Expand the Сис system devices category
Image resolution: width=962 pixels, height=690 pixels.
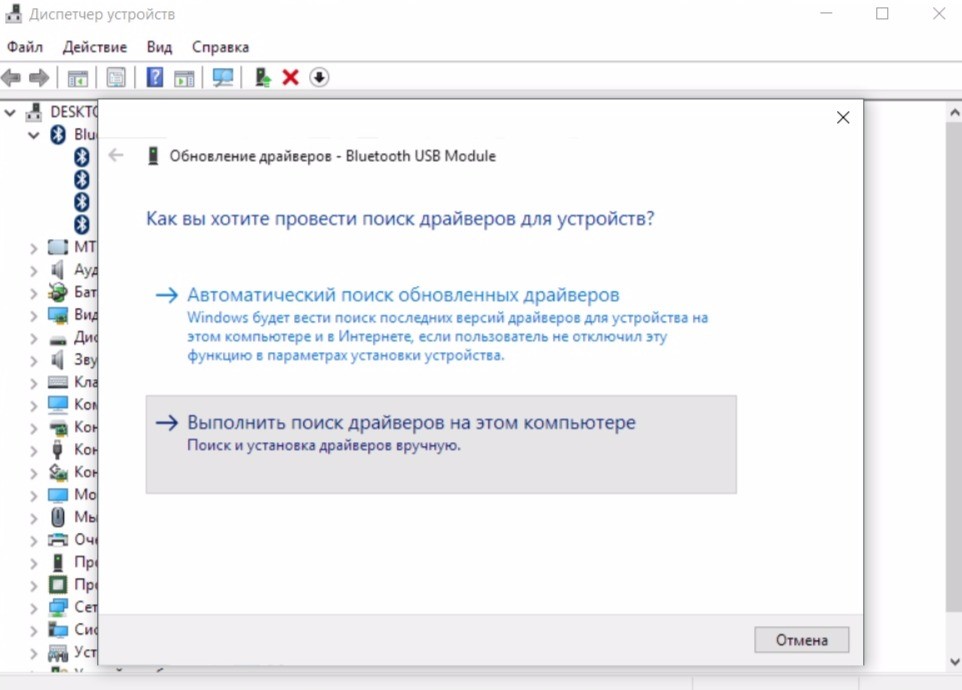[34, 631]
